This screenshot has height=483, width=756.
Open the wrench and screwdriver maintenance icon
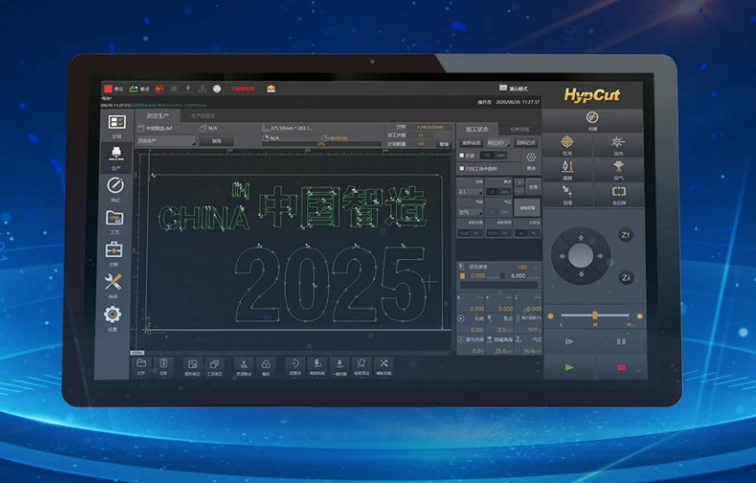coord(113,282)
